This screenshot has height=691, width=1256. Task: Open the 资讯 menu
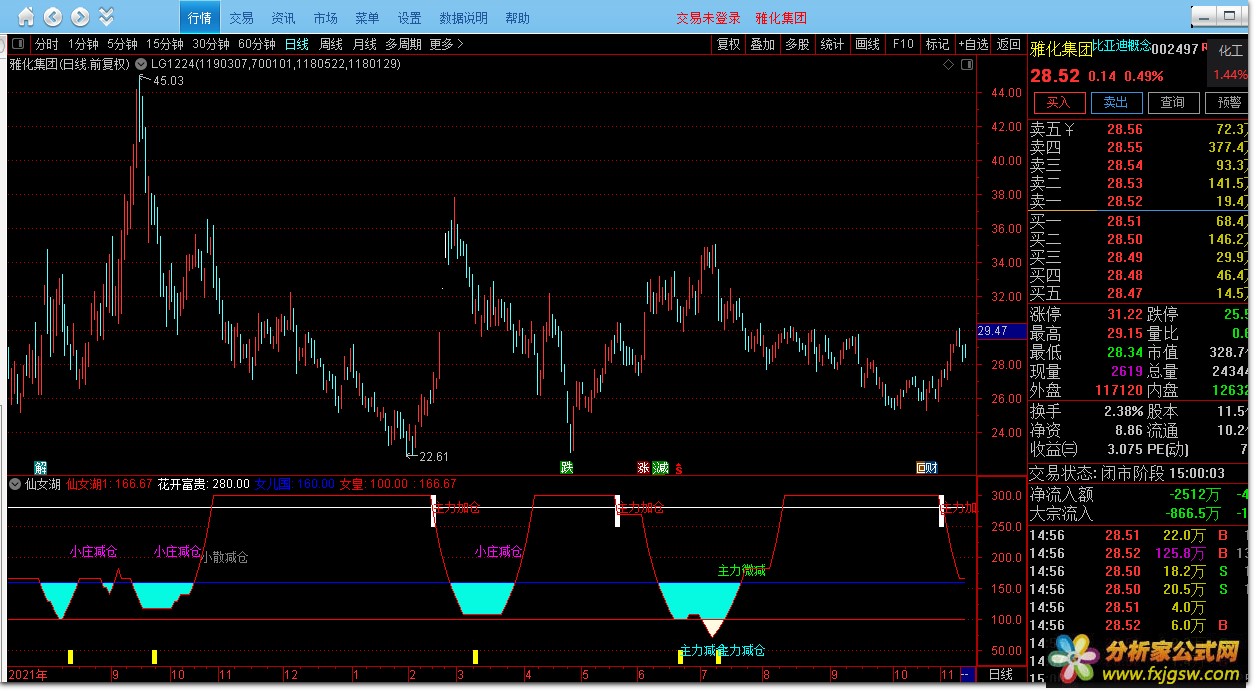pyautogui.click(x=283, y=18)
